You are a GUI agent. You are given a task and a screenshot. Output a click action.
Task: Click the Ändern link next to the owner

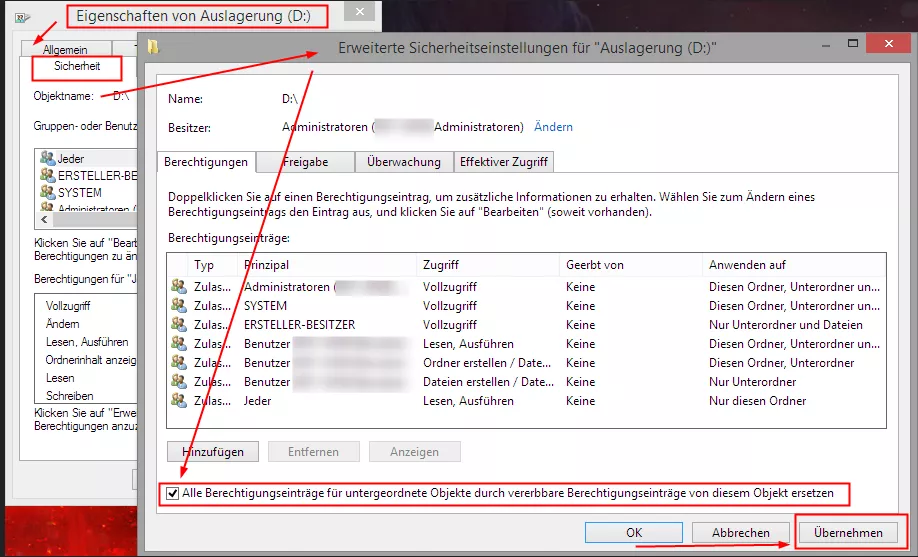click(x=553, y=127)
